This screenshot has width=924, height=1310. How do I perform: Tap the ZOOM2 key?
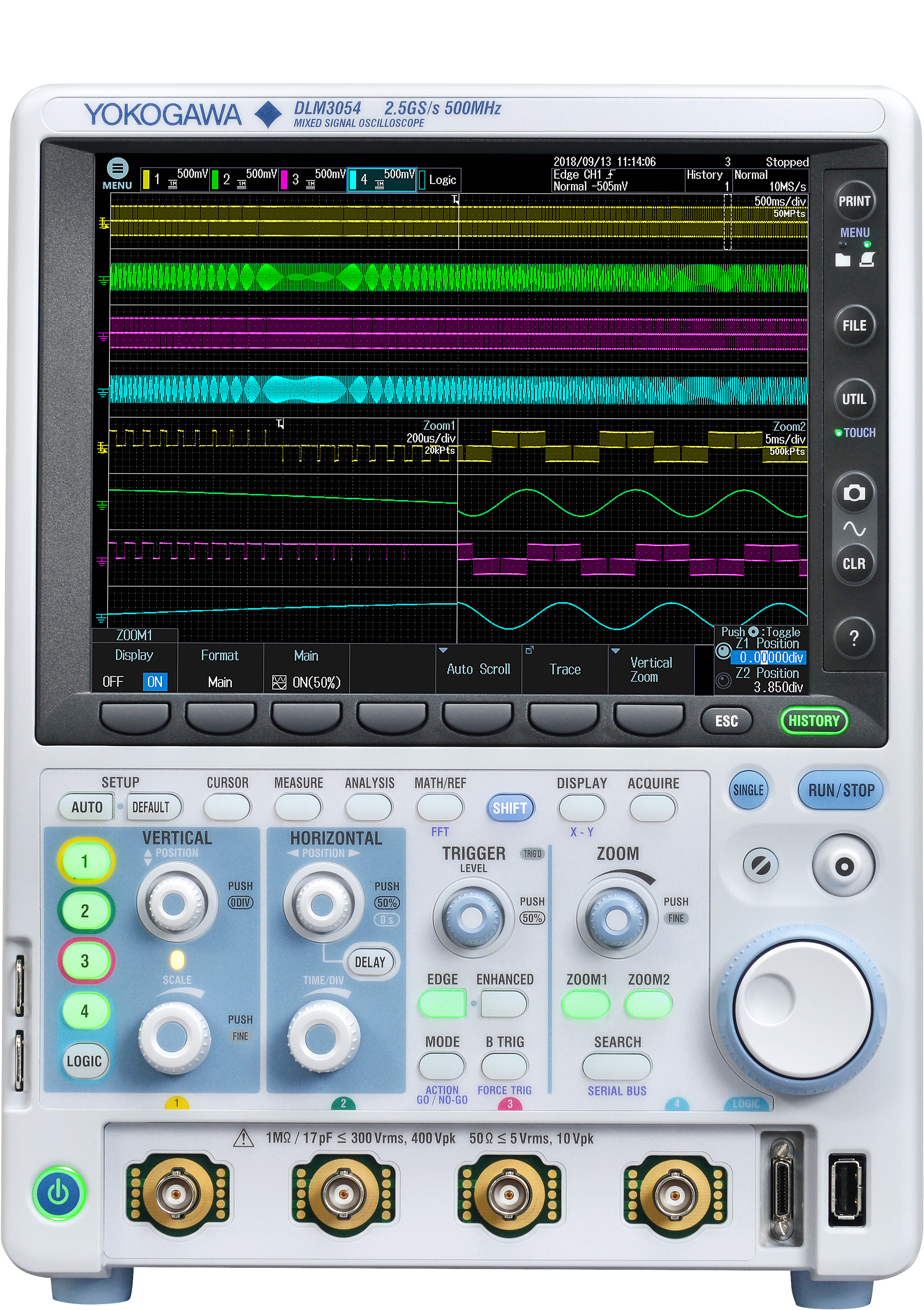click(648, 1004)
